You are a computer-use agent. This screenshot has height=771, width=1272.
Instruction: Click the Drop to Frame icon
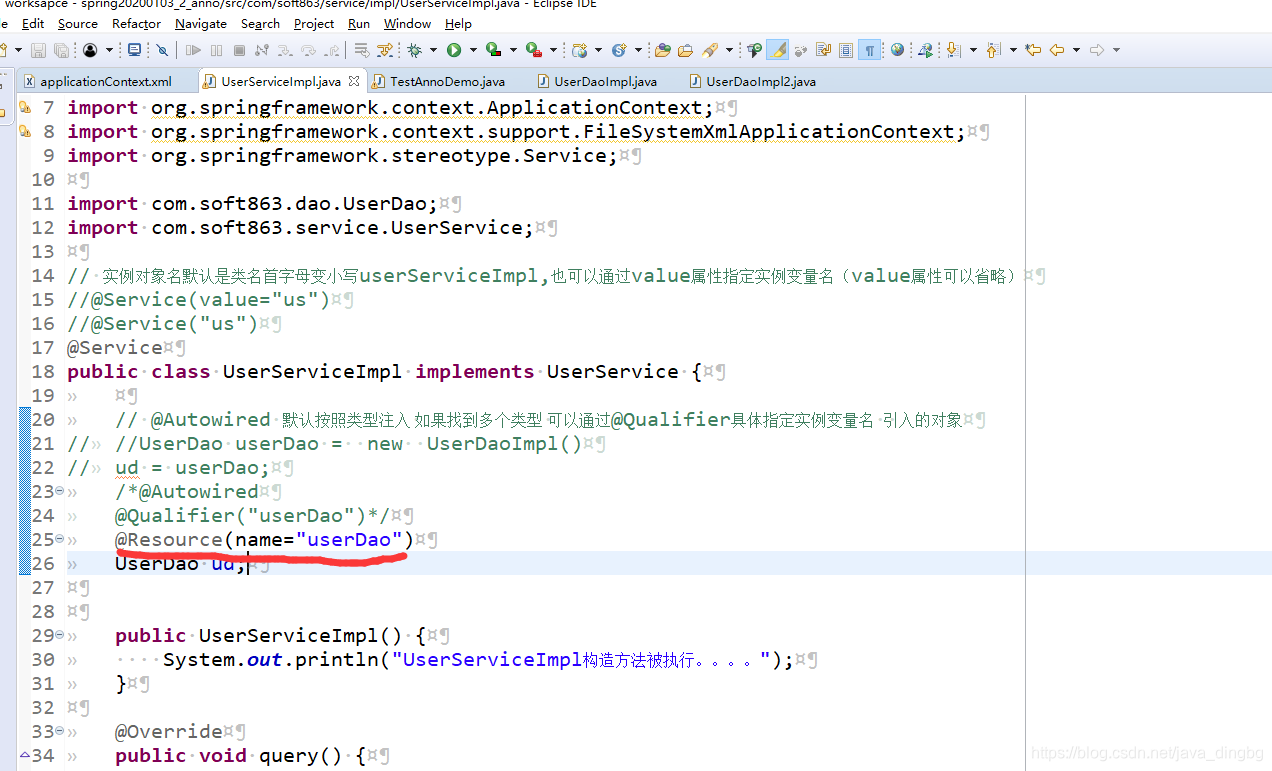click(x=360, y=50)
